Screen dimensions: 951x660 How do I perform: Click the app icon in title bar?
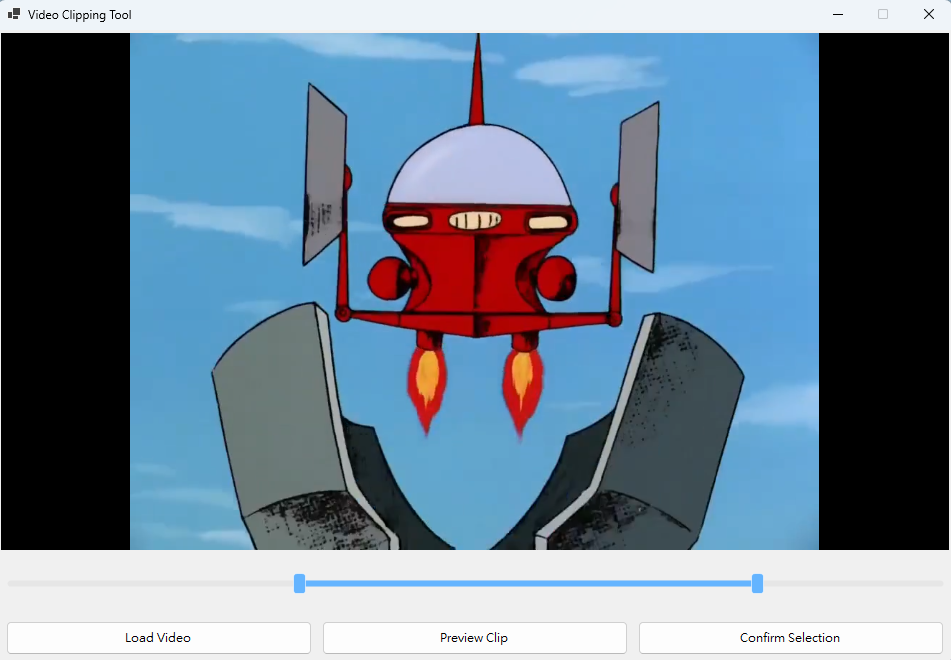[x=14, y=14]
